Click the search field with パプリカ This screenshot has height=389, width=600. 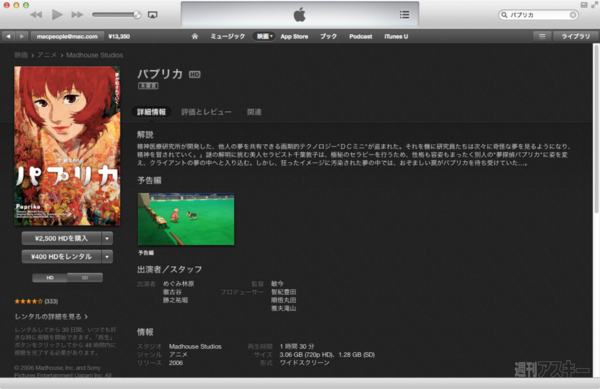point(538,15)
